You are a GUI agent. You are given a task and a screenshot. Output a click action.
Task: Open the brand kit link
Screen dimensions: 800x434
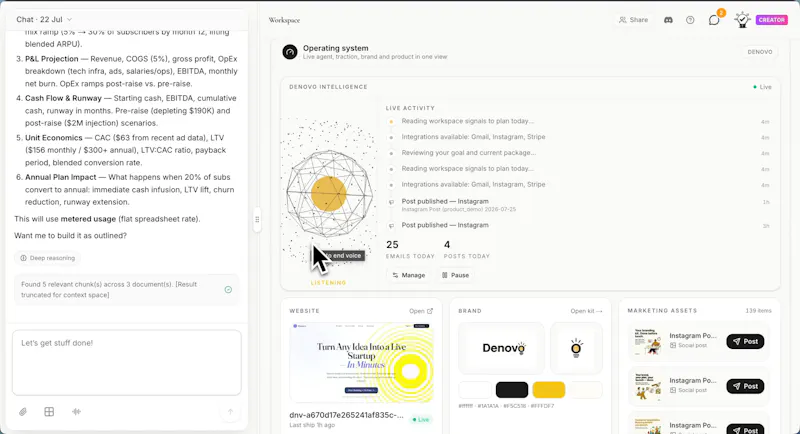[586, 311]
